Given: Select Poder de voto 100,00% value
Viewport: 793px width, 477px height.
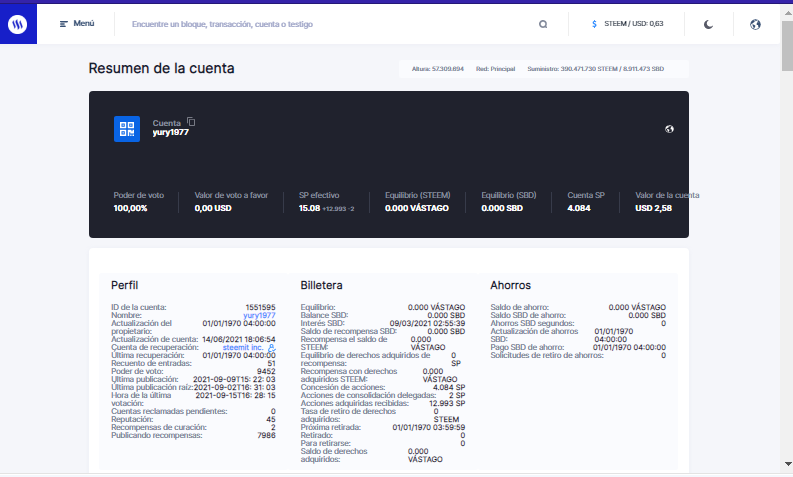Looking at the screenshot, I should (130, 208).
